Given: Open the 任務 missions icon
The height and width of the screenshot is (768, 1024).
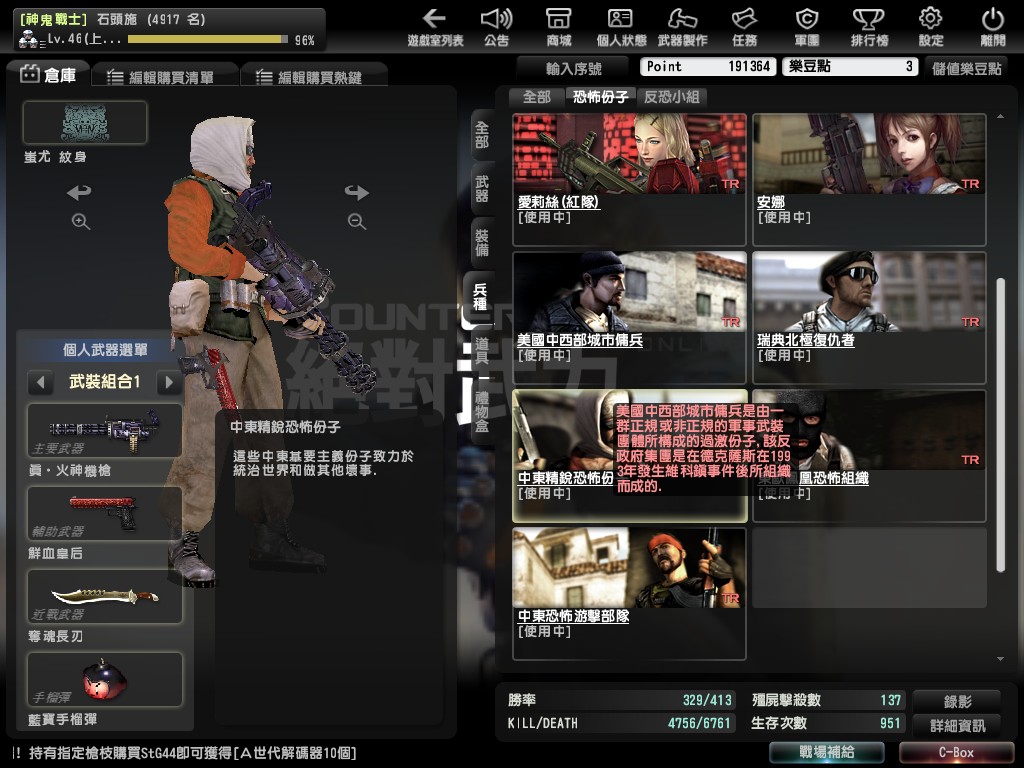Looking at the screenshot, I should click(744, 27).
